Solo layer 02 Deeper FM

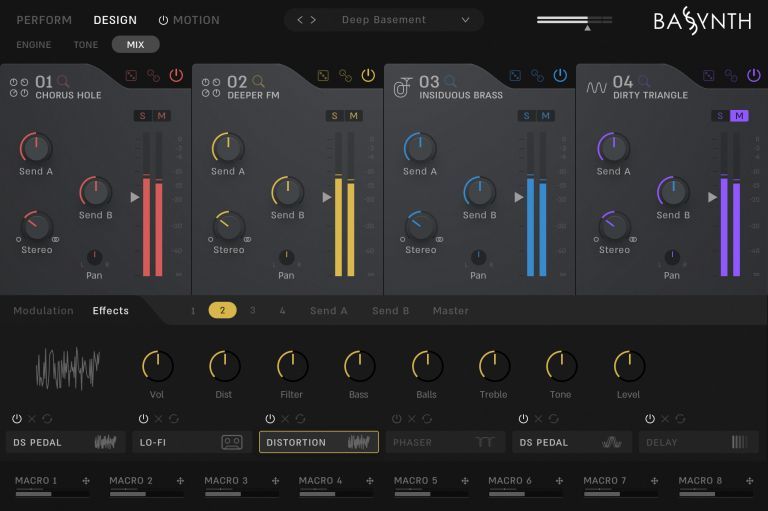click(x=334, y=116)
